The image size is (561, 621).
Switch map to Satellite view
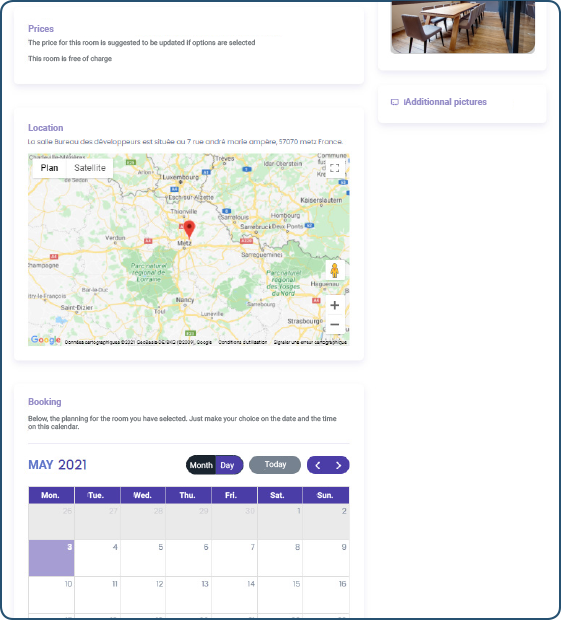(90, 168)
